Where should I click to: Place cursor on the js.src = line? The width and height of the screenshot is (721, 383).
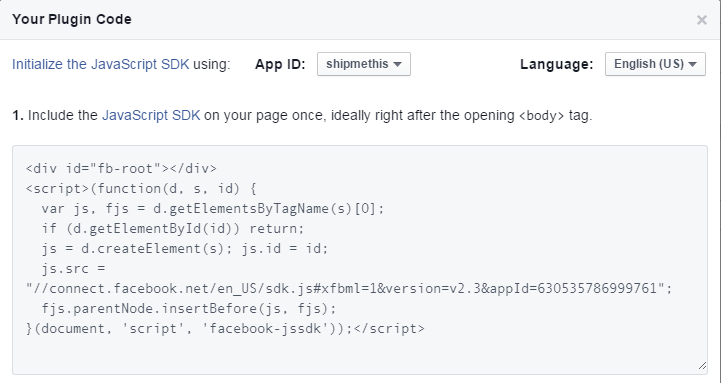click(x=74, y=269)
